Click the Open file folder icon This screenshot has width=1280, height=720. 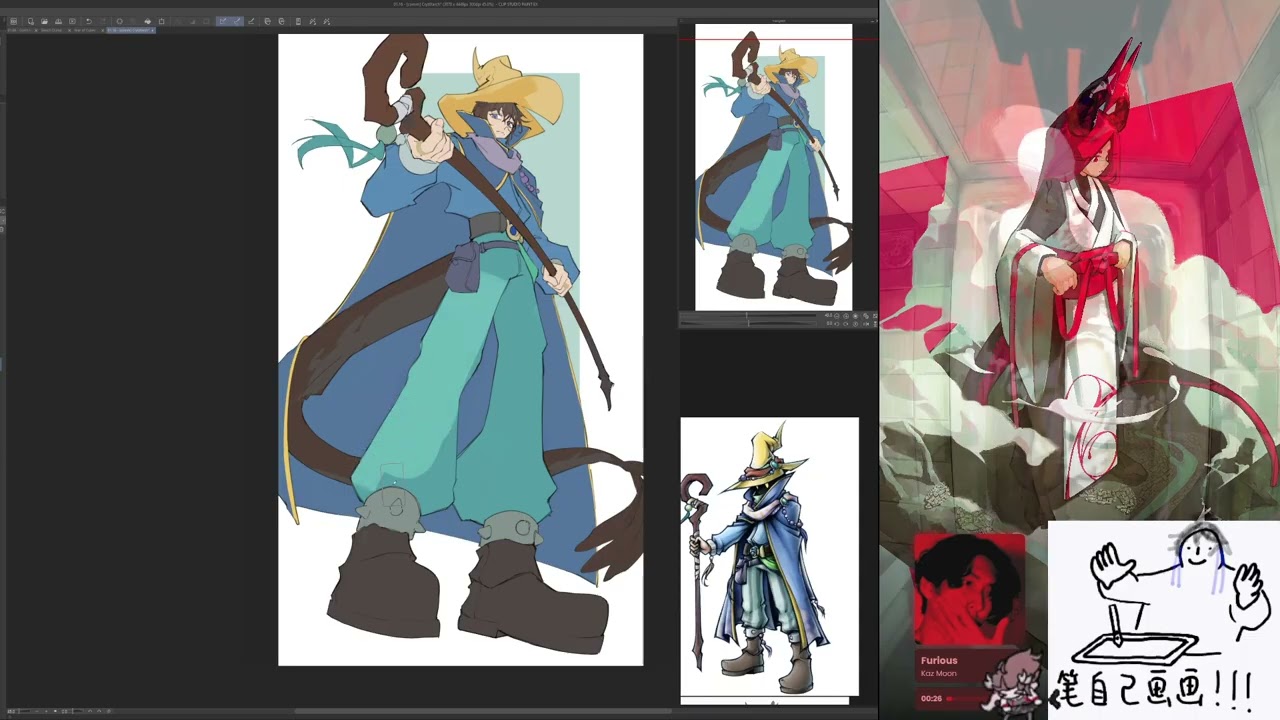[x=45, y=21]
